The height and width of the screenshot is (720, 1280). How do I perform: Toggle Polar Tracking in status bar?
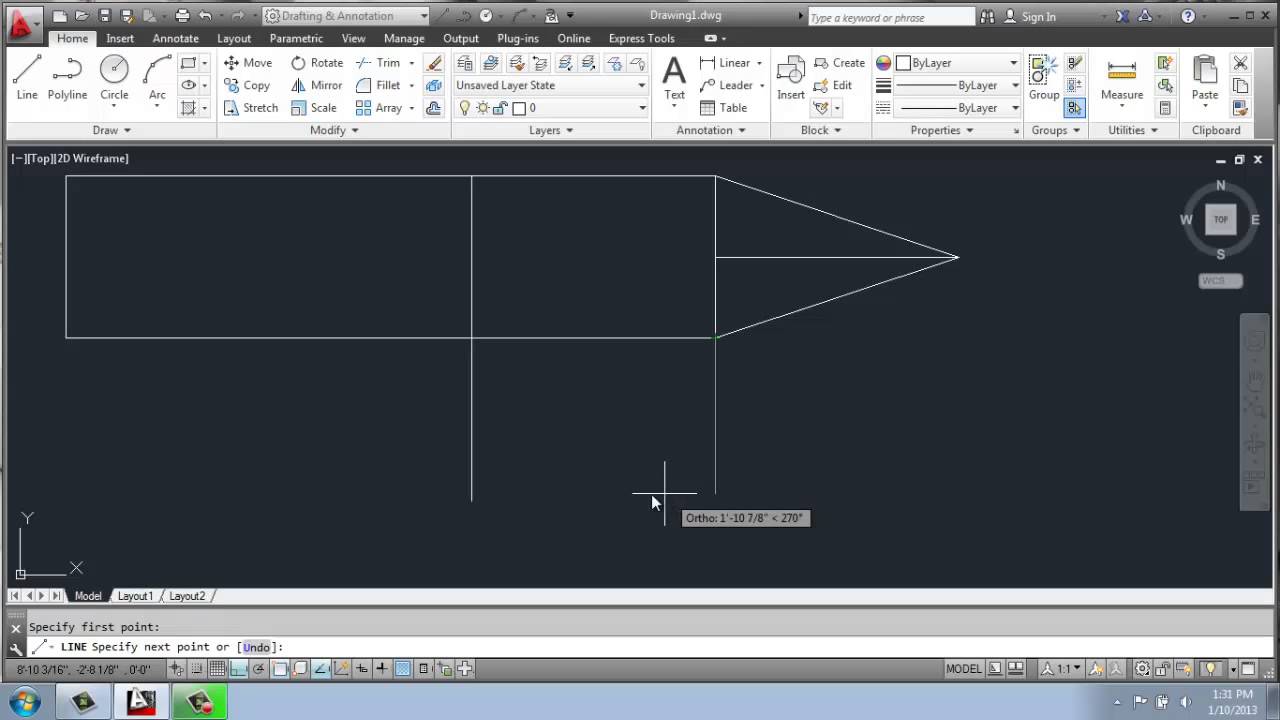click(258, 669)
